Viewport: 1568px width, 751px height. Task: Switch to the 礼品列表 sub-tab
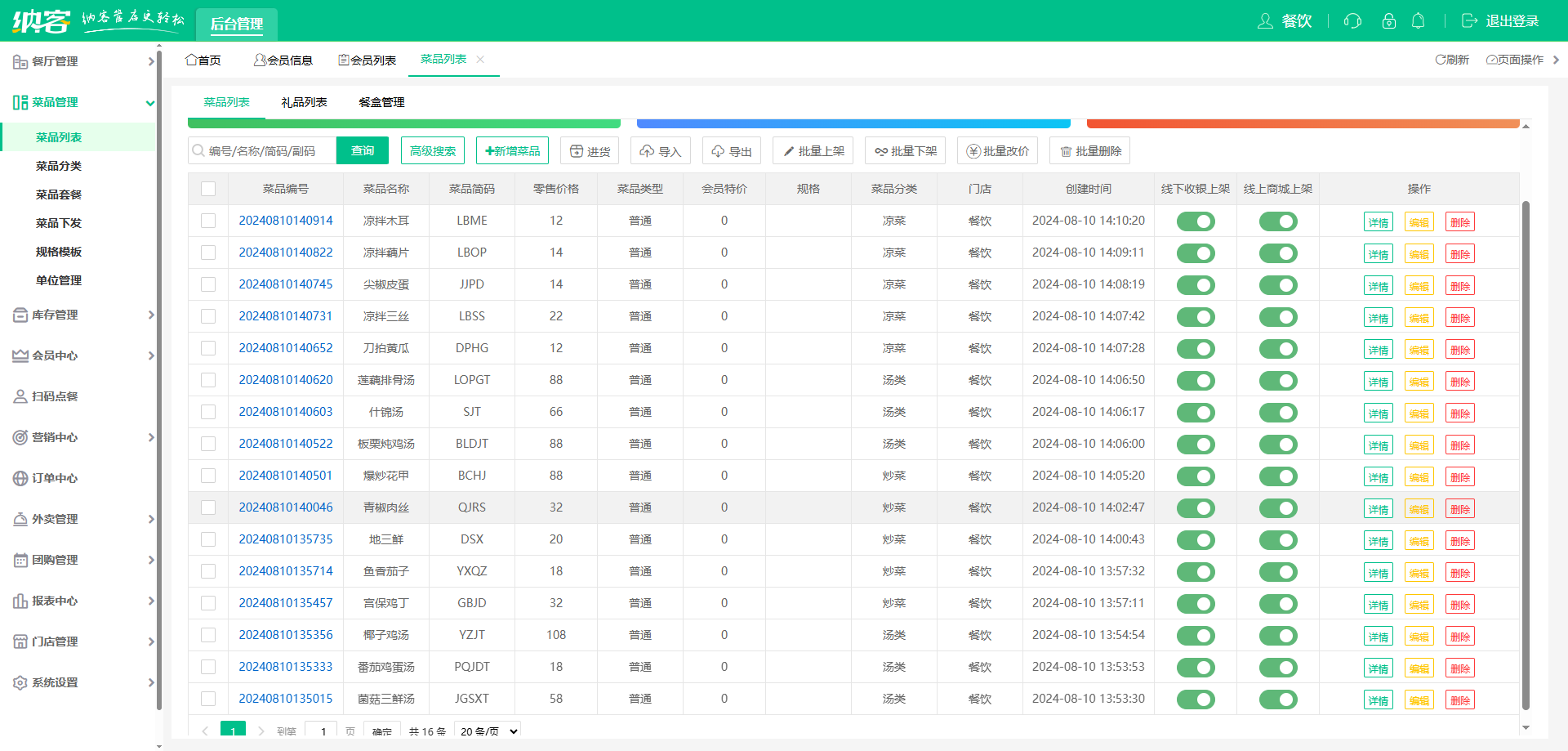(304, 102)
